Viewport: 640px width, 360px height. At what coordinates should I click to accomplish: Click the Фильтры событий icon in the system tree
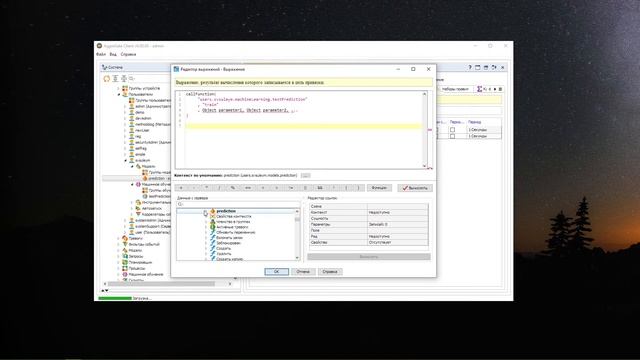click(125, 244)
